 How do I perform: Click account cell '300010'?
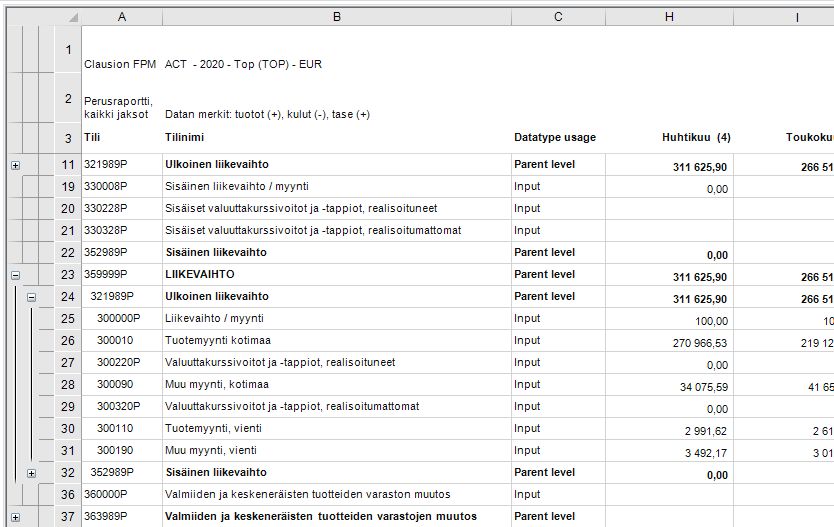click(x=122, y=340)
